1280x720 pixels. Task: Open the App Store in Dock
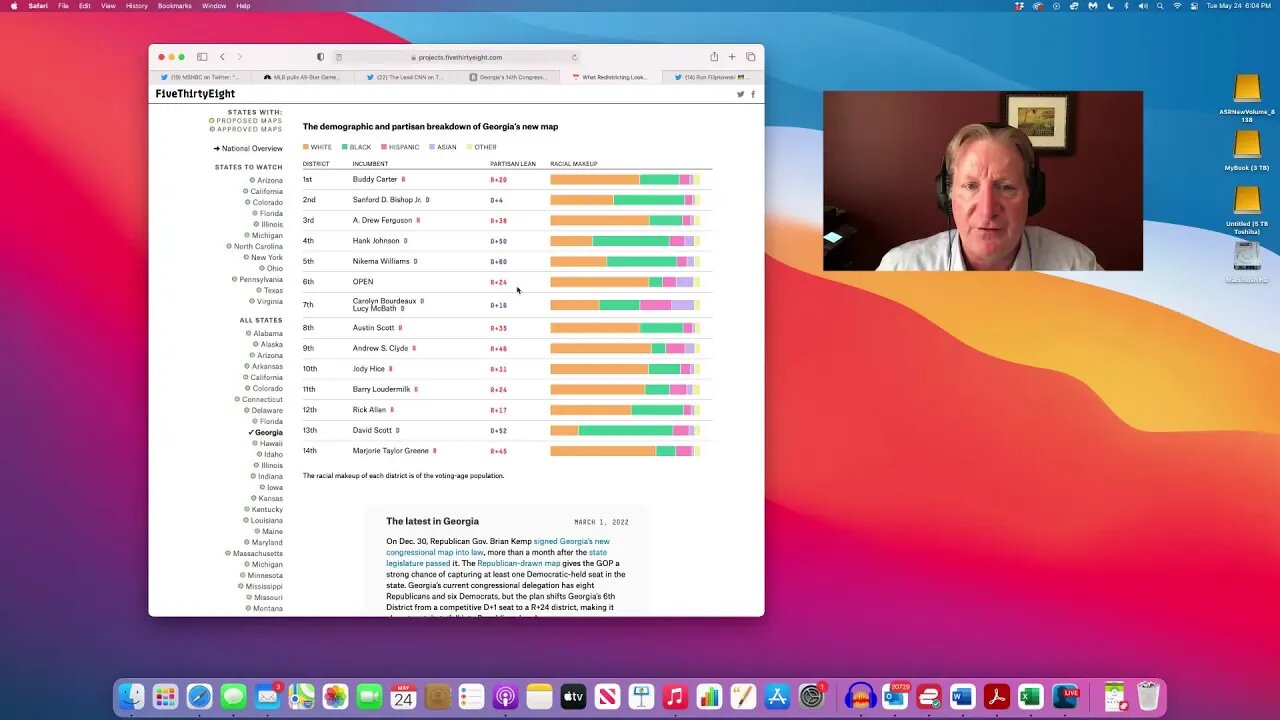click(777, 696)
